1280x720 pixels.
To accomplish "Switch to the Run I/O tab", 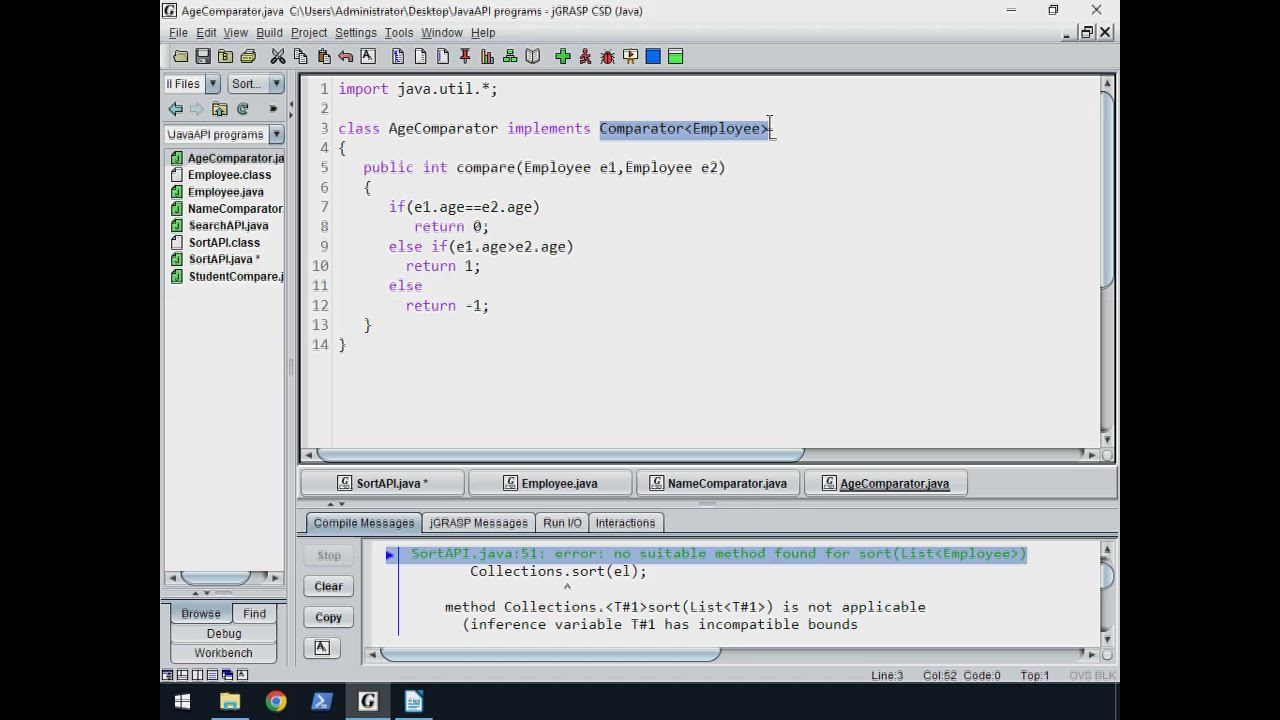I will [562, 523].
